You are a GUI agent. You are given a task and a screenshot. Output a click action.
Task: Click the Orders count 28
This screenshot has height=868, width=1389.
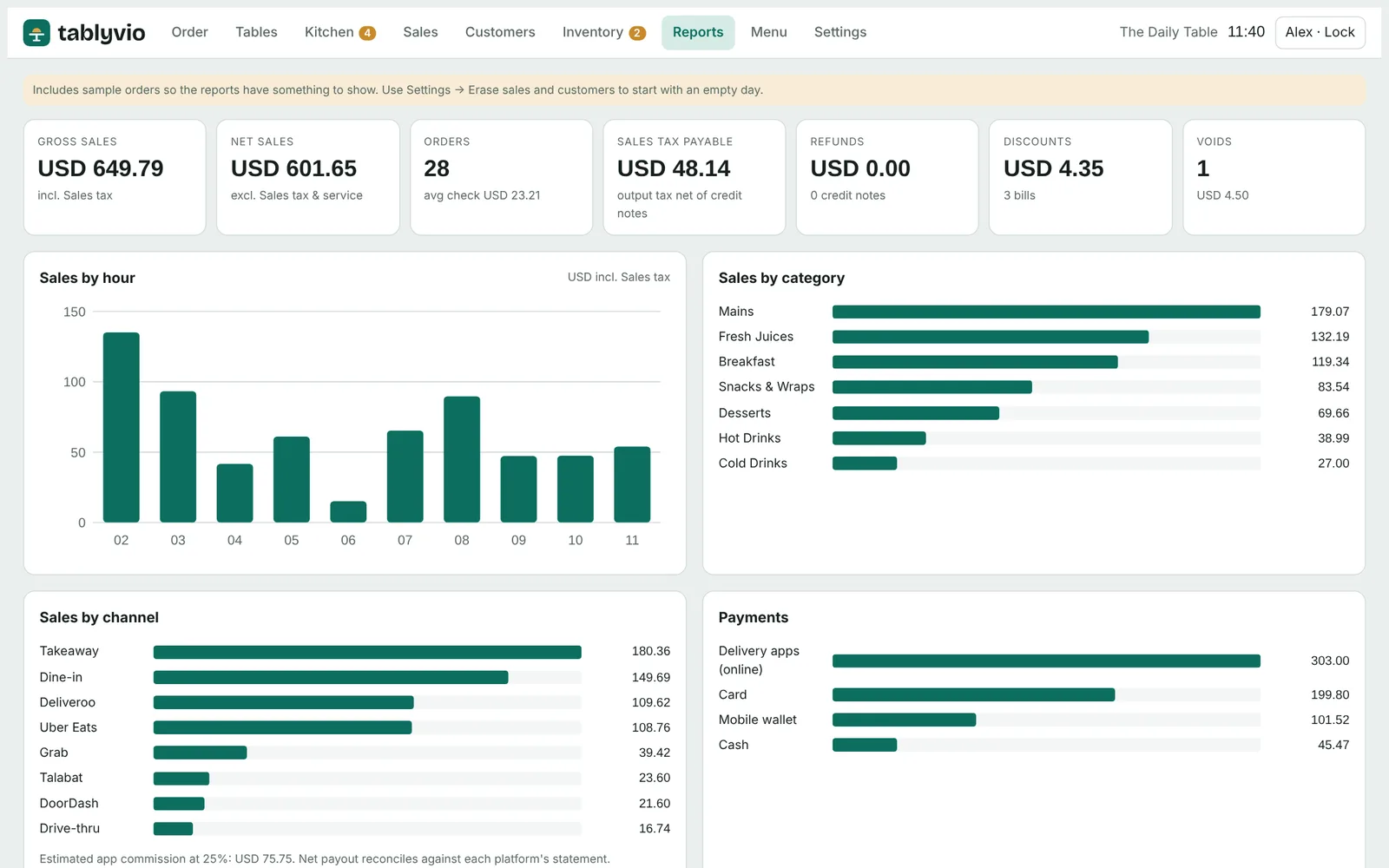437,168
